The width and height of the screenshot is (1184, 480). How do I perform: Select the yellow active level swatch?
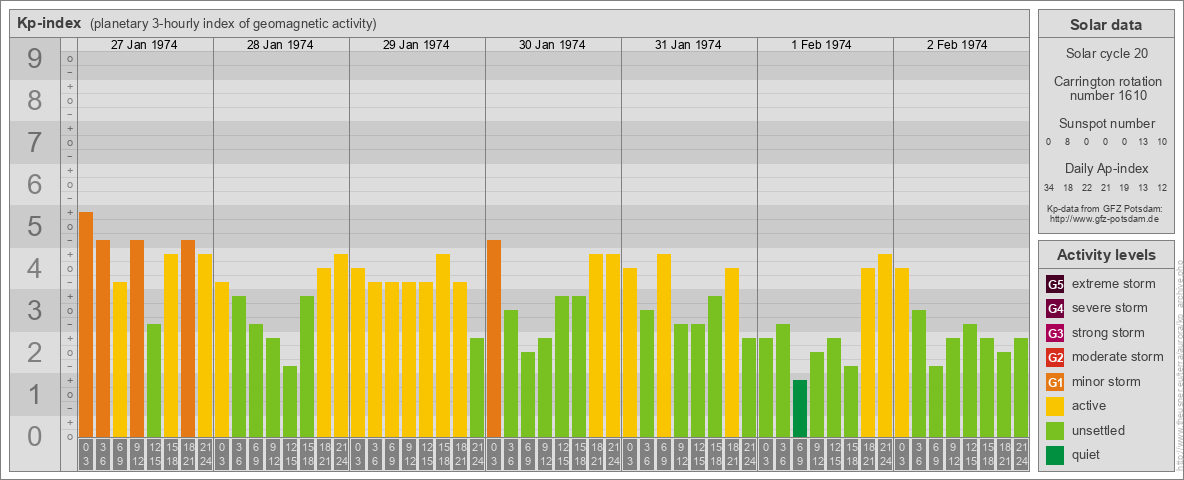(1055, 406)
